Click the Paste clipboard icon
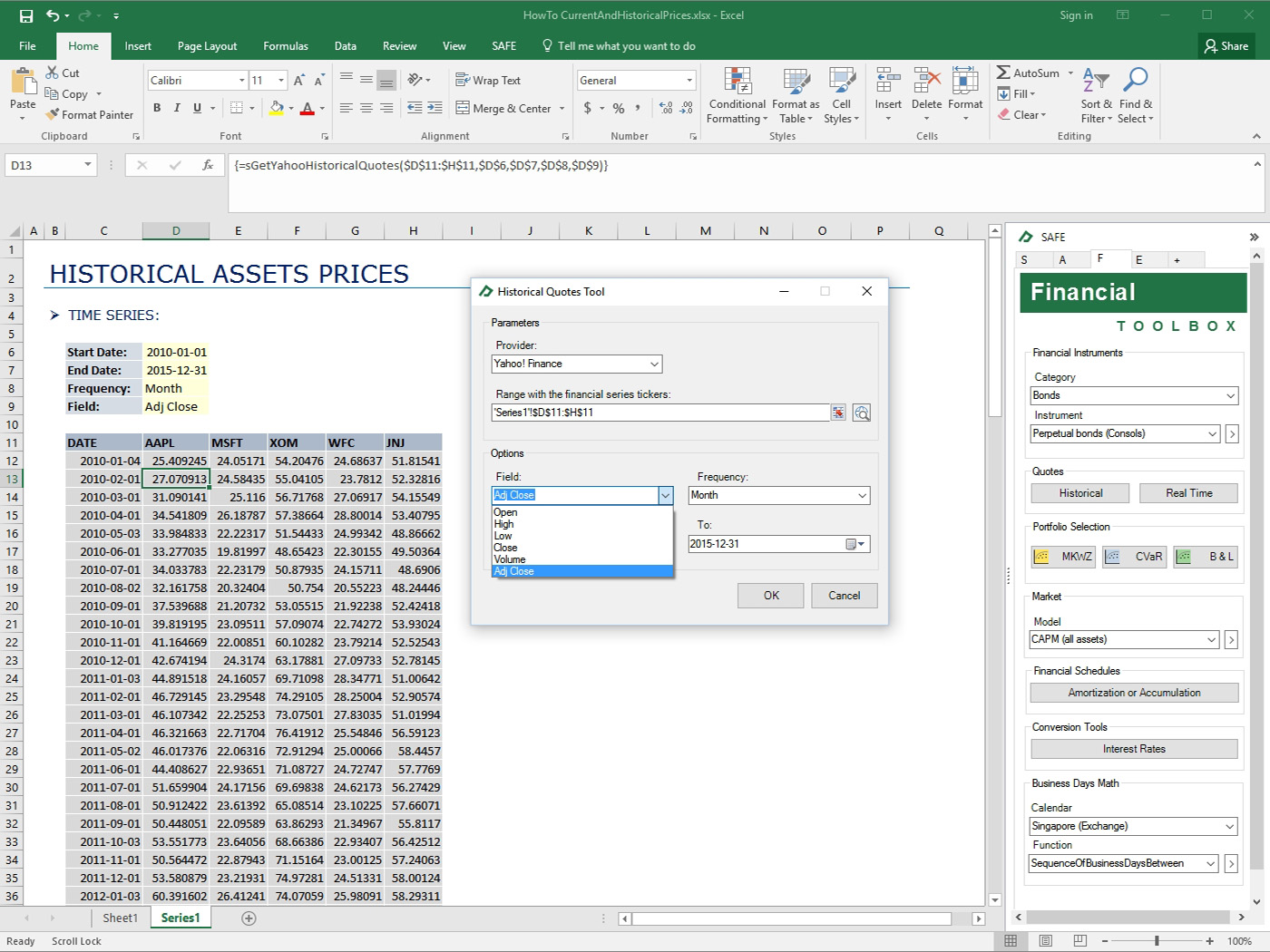The image size is (1270, 952). pyautogui.click(x=23, y=83)
